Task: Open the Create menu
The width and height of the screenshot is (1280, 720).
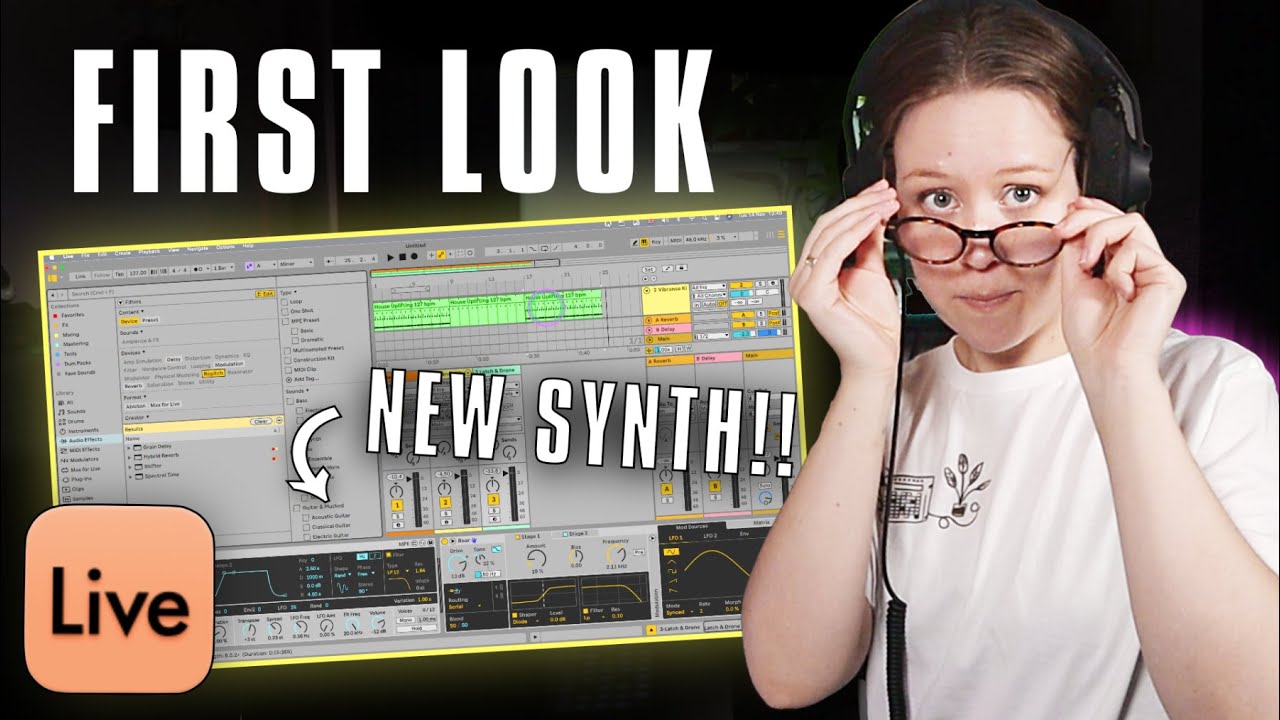Action: tap(122, 253)
